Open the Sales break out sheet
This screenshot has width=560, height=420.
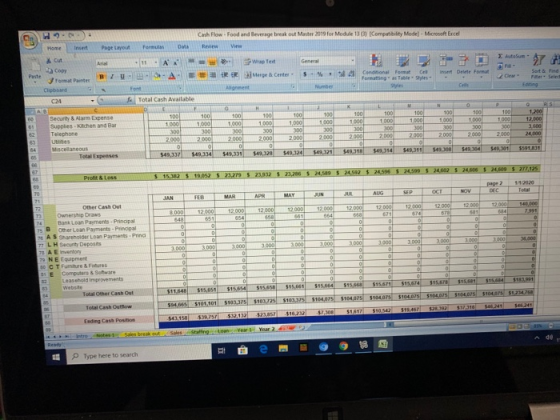(142, 334)
